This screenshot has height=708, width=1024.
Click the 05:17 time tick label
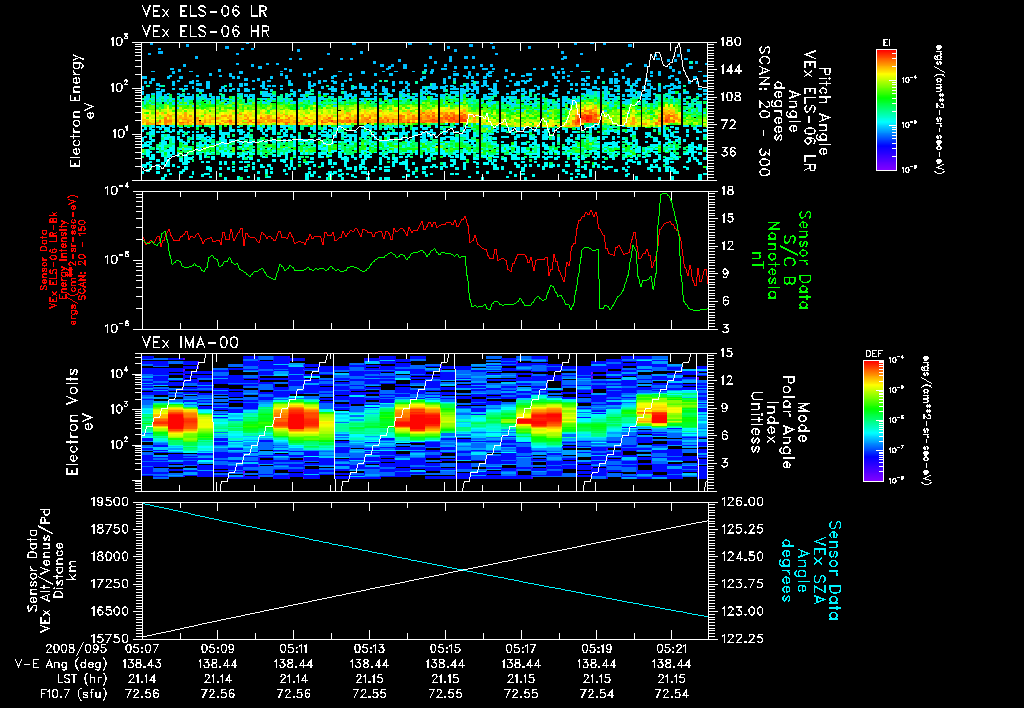[520, 649]
